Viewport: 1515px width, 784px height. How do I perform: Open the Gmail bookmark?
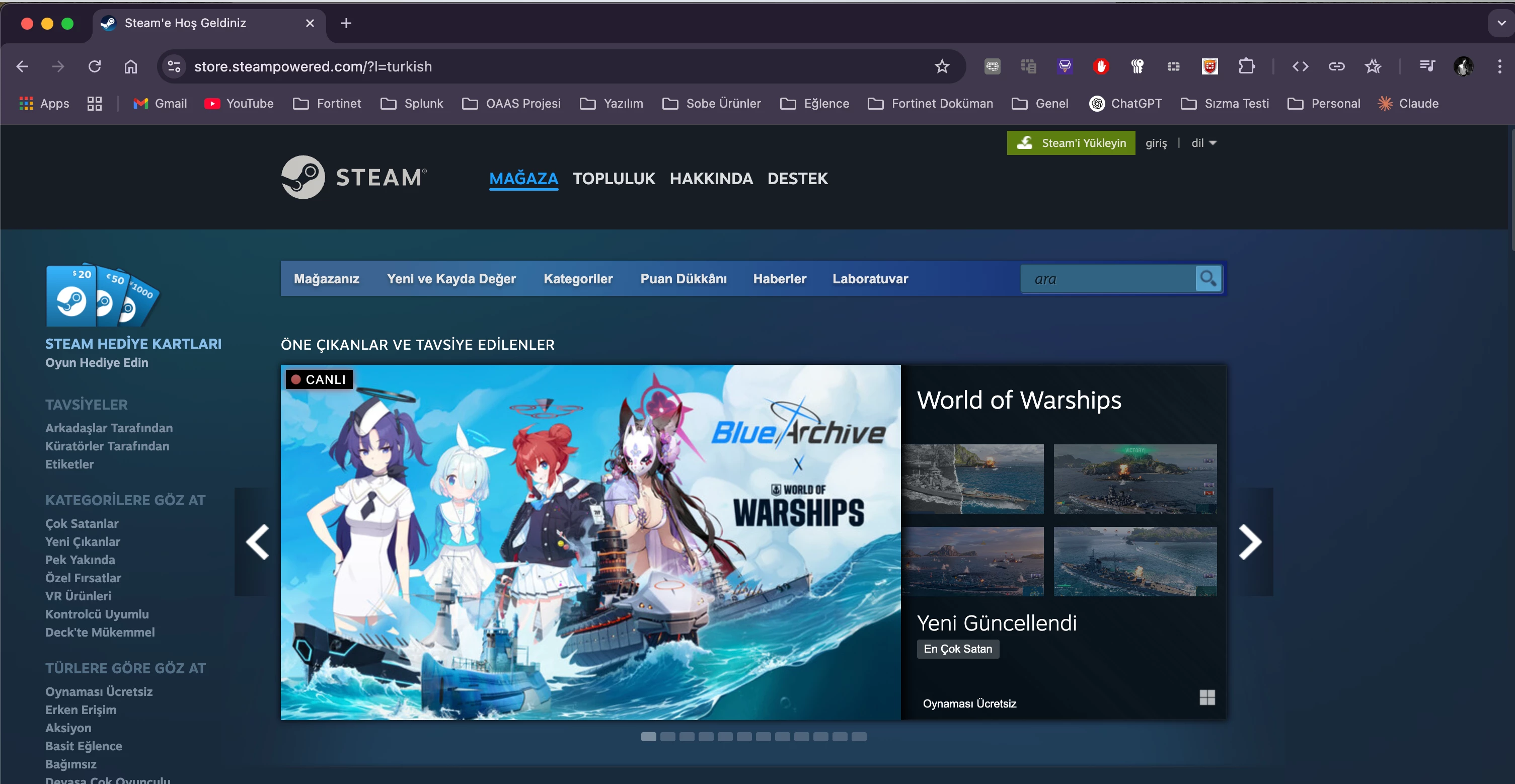(x=160, y=104)
